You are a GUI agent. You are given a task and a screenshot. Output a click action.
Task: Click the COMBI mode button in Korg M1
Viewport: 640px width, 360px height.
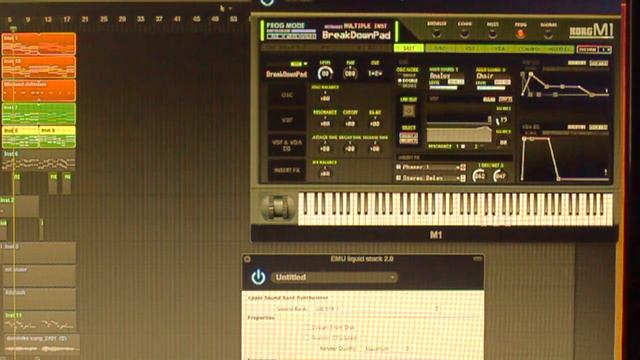(464, 34)
